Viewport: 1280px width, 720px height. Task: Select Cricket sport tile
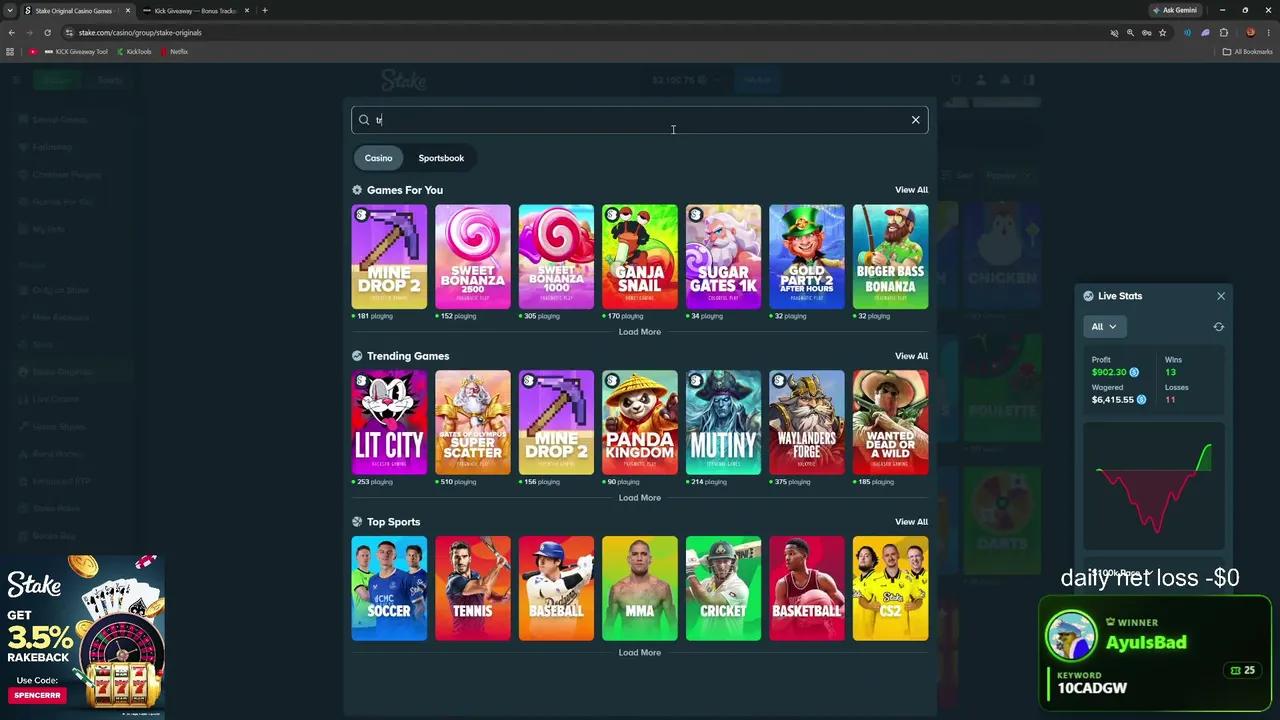[724, 588]
